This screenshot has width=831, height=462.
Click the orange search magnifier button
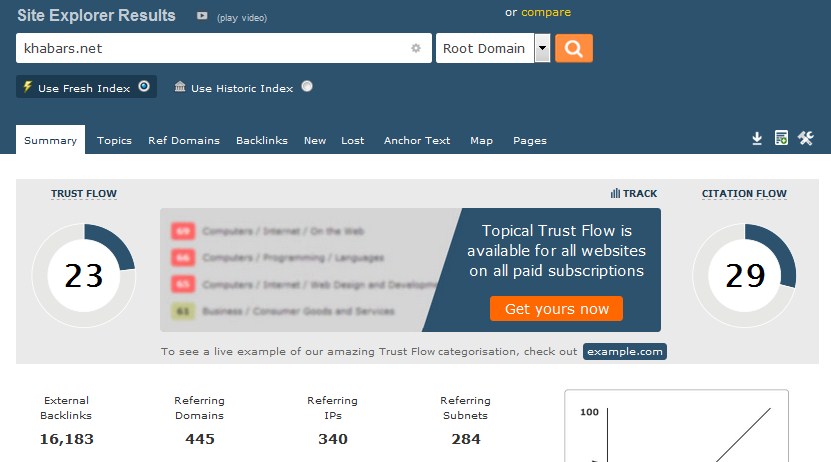point(573,48)
